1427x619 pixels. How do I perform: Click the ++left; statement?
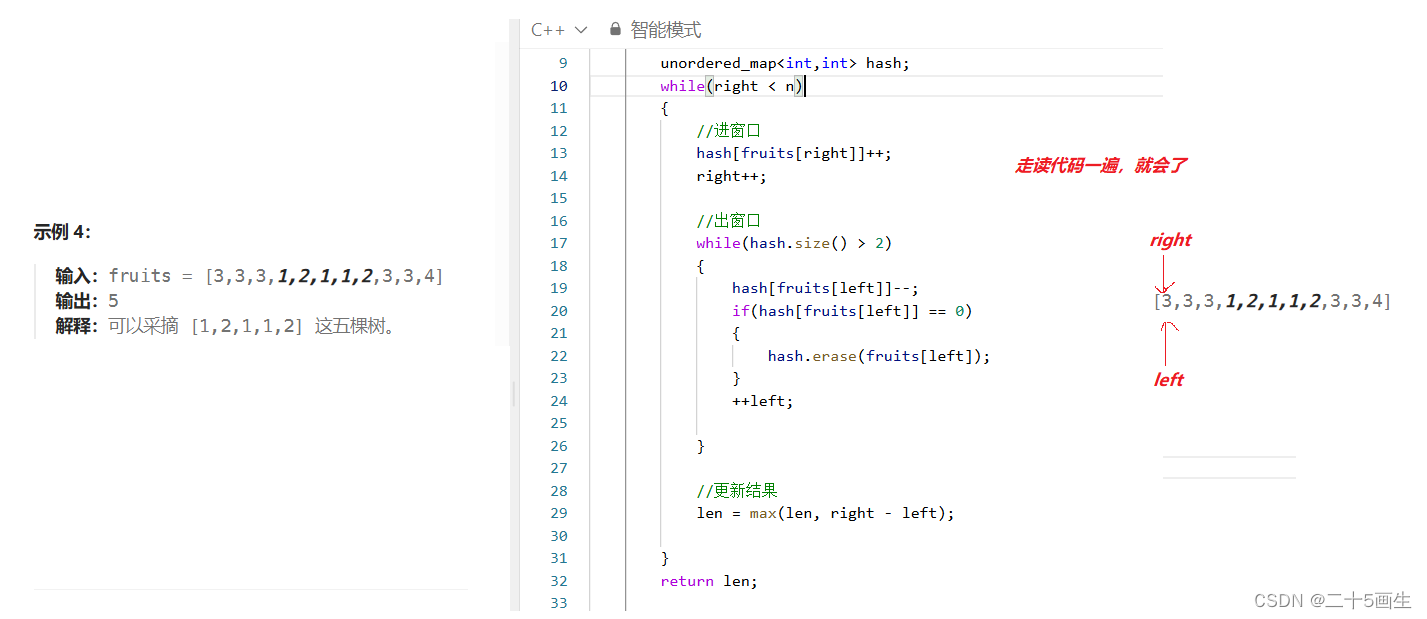pyautogui.click(x=762, y=401)
